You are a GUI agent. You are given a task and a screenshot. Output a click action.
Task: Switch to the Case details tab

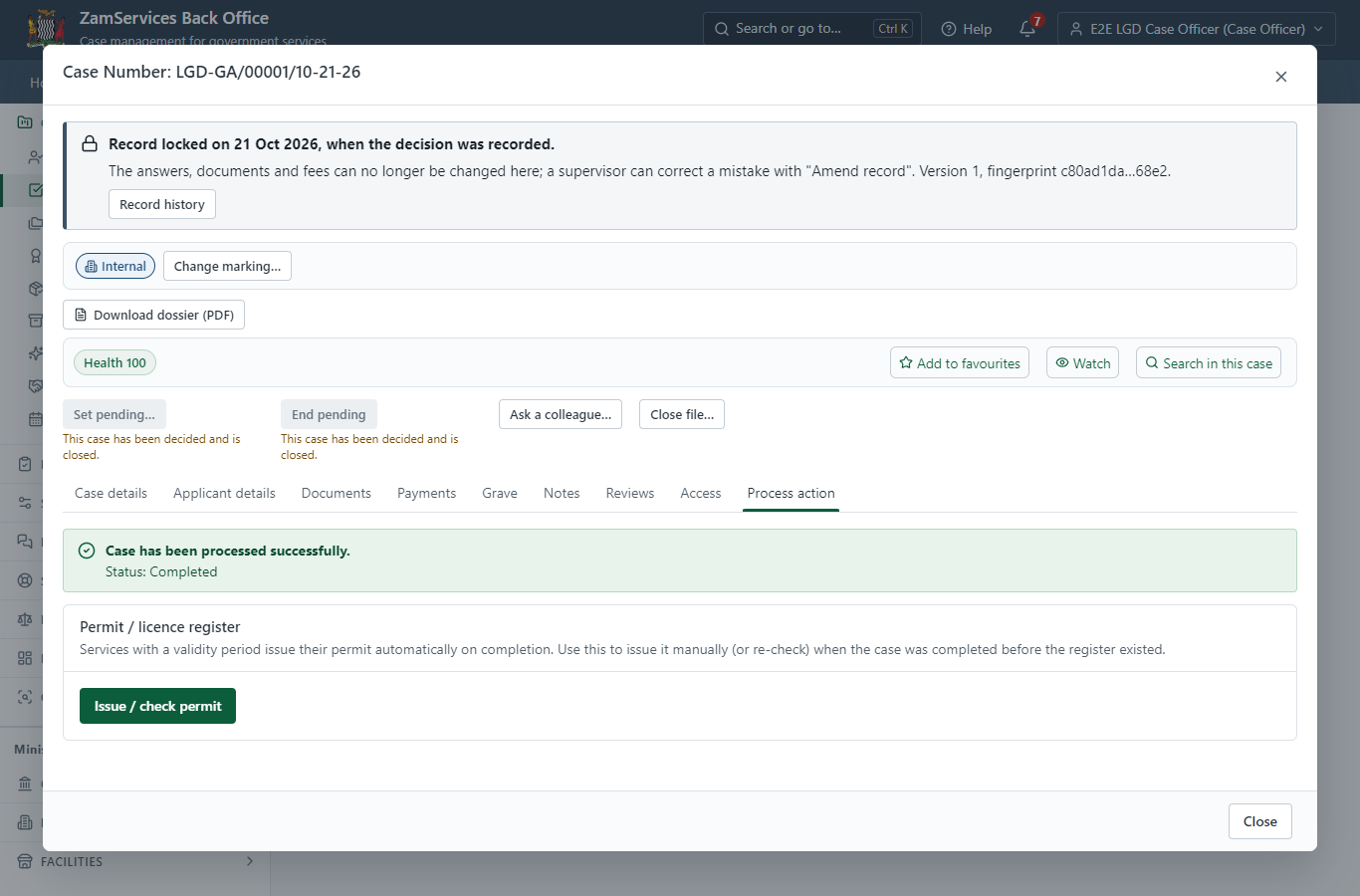pyautogui.click(x=111, y=493)
